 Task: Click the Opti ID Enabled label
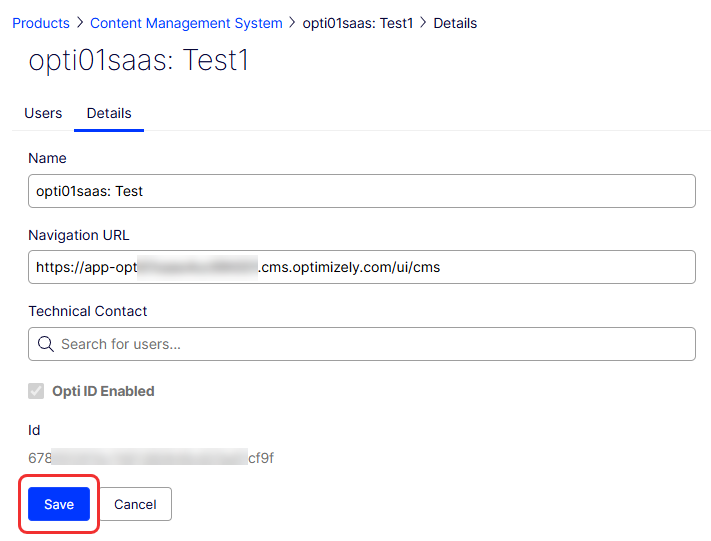(103, 391)
